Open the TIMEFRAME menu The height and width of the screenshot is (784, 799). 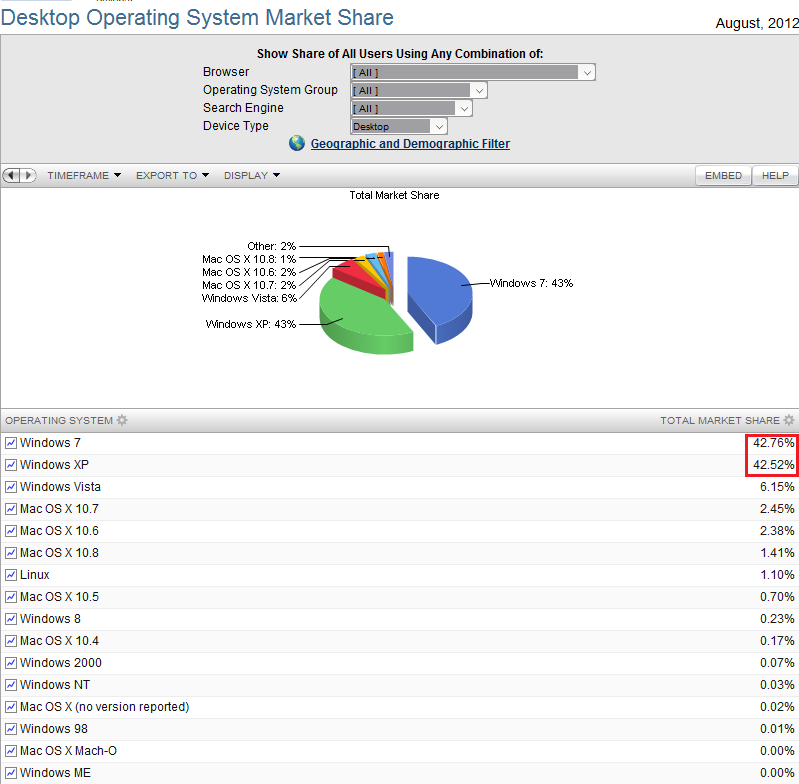pyautogui.click(x=84, y=175)
